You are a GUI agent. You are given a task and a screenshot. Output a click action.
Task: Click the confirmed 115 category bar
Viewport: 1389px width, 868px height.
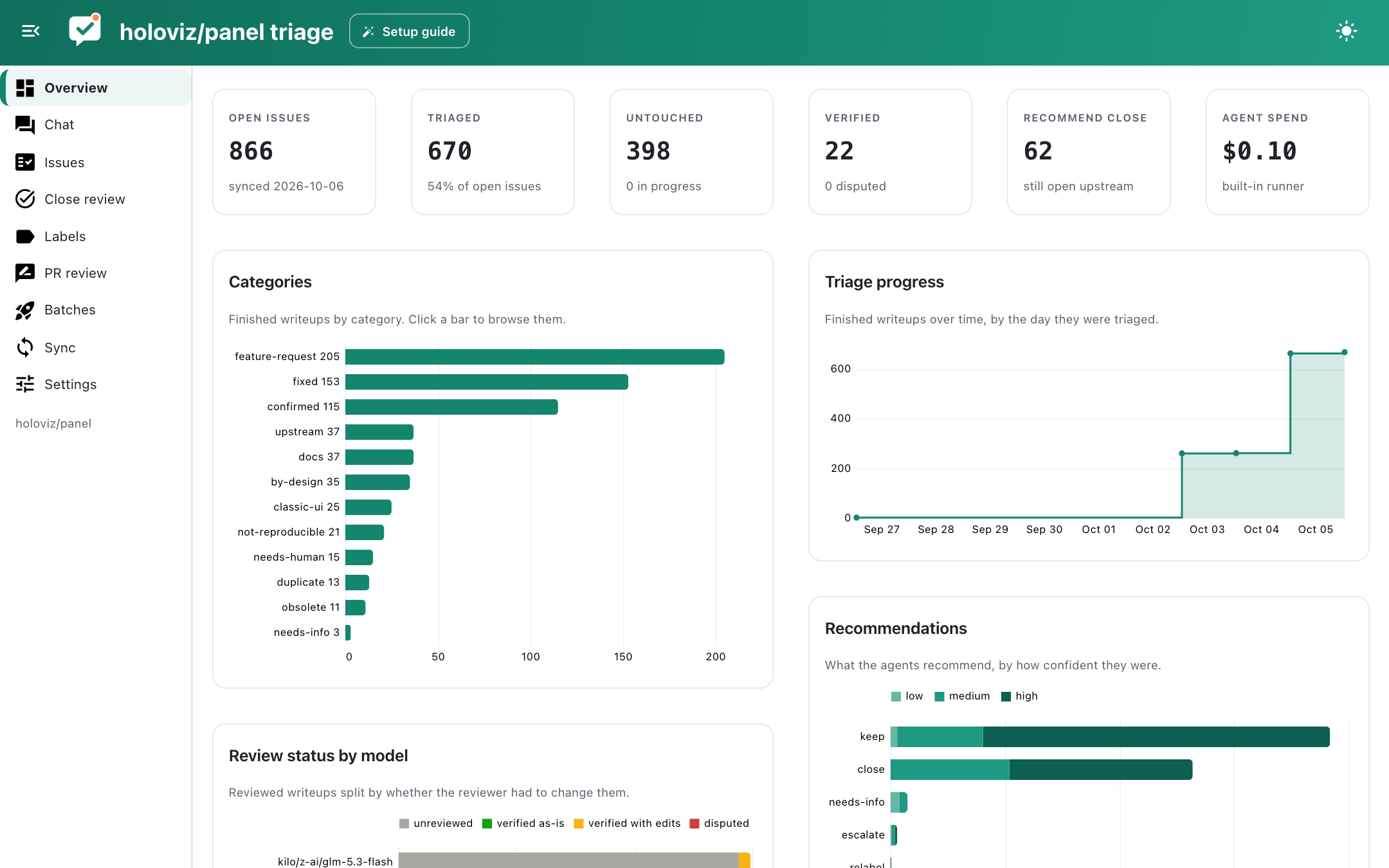pyautogui.click(x=451, y=407)
